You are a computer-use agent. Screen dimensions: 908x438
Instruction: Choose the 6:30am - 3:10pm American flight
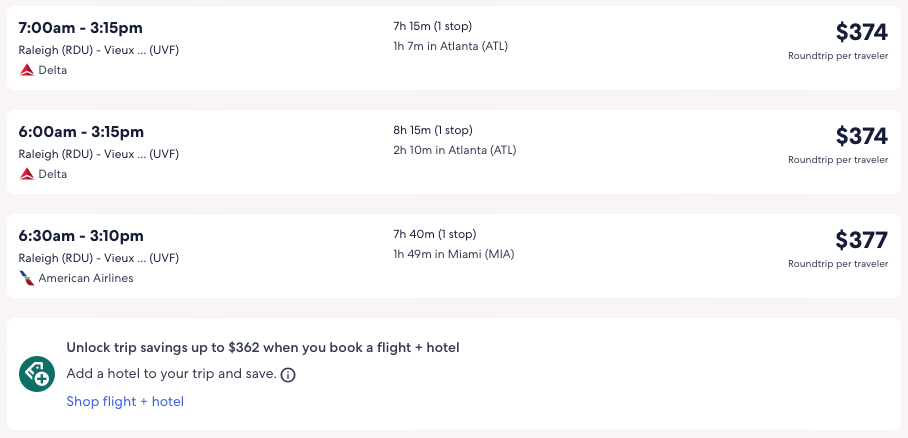pyautogui.click(x=81, y=235)
